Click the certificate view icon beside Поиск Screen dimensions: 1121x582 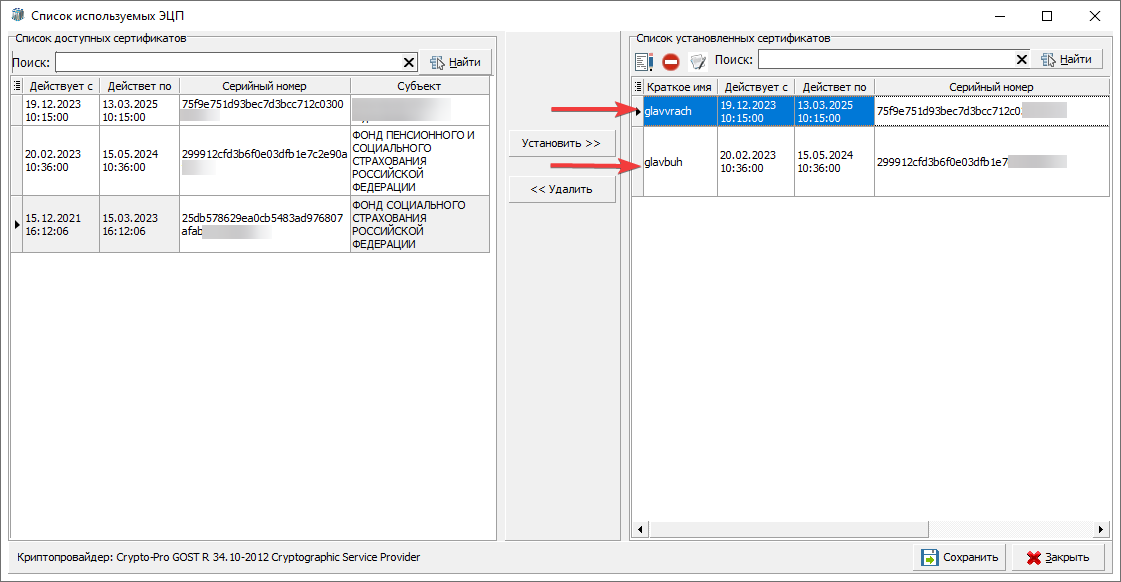[698, 61]
